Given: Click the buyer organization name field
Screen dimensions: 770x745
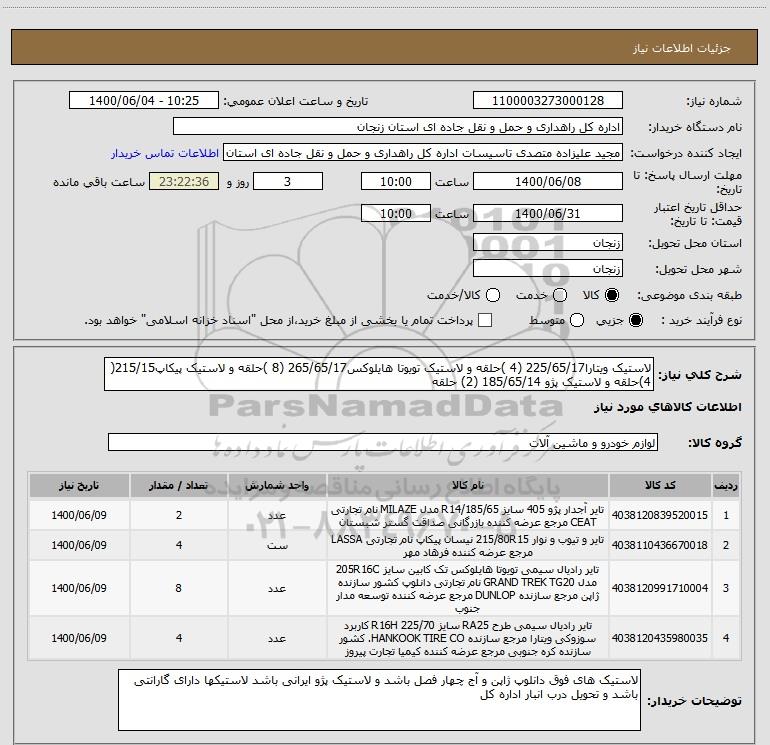Looking at the screenshot, I should pos(398,127).
